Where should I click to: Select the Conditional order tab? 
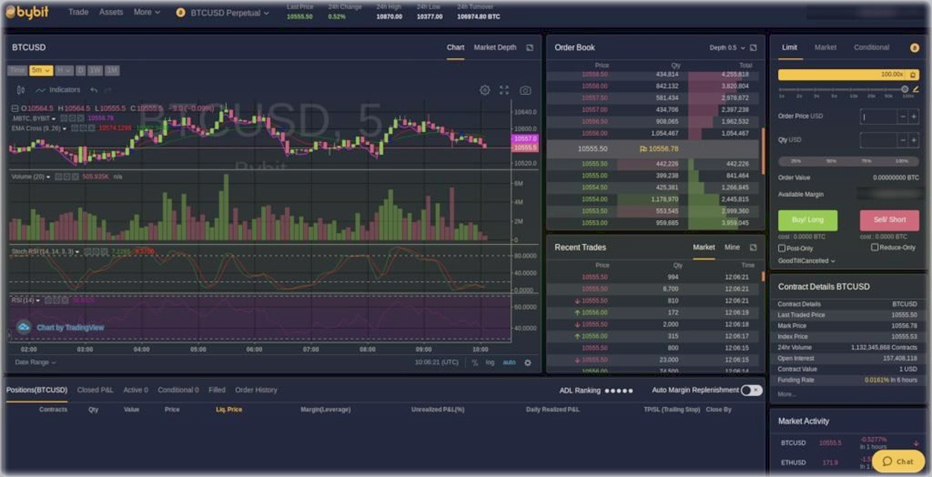[871, 47]
